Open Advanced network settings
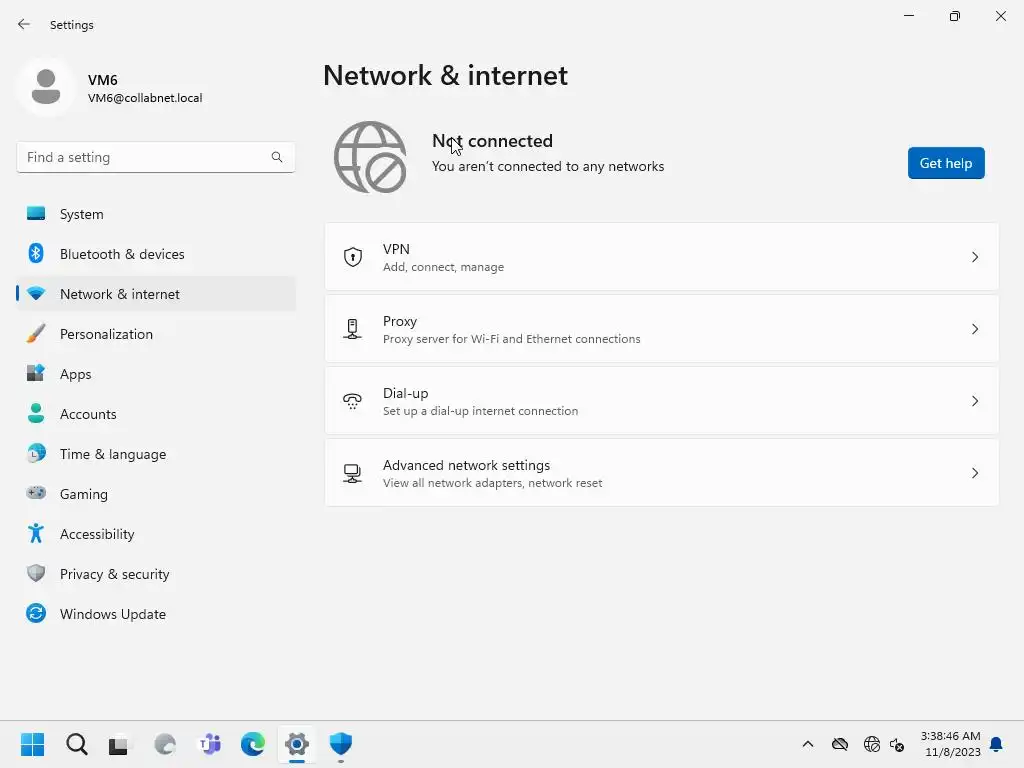This screenshot has width=1024, height=768. click(662, 473)
